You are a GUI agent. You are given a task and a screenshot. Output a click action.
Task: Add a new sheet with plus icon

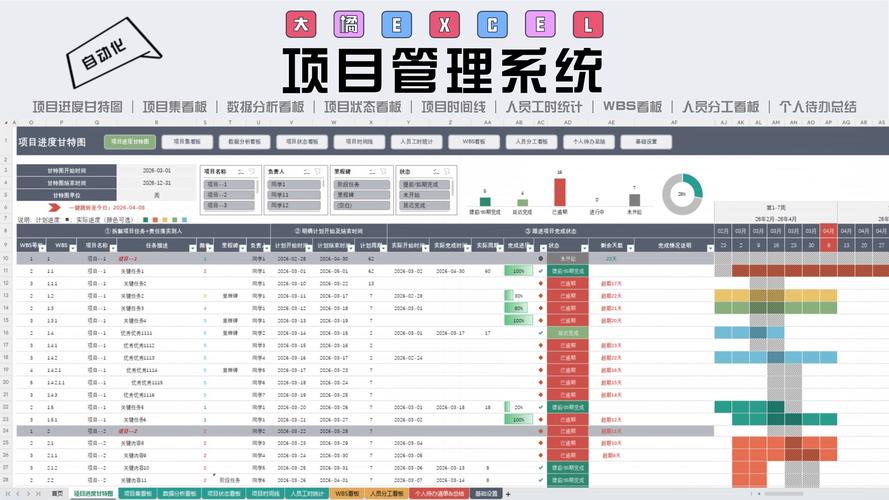pos(508,494)
